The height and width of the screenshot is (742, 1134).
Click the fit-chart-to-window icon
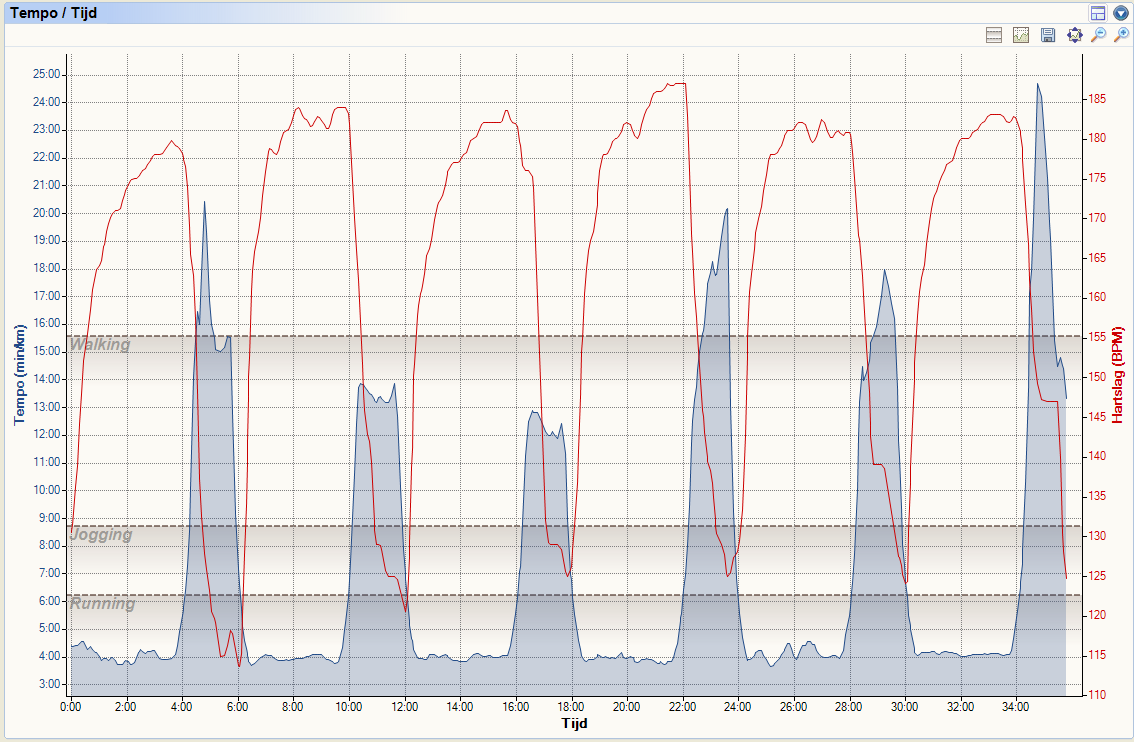coord(1075,35)
